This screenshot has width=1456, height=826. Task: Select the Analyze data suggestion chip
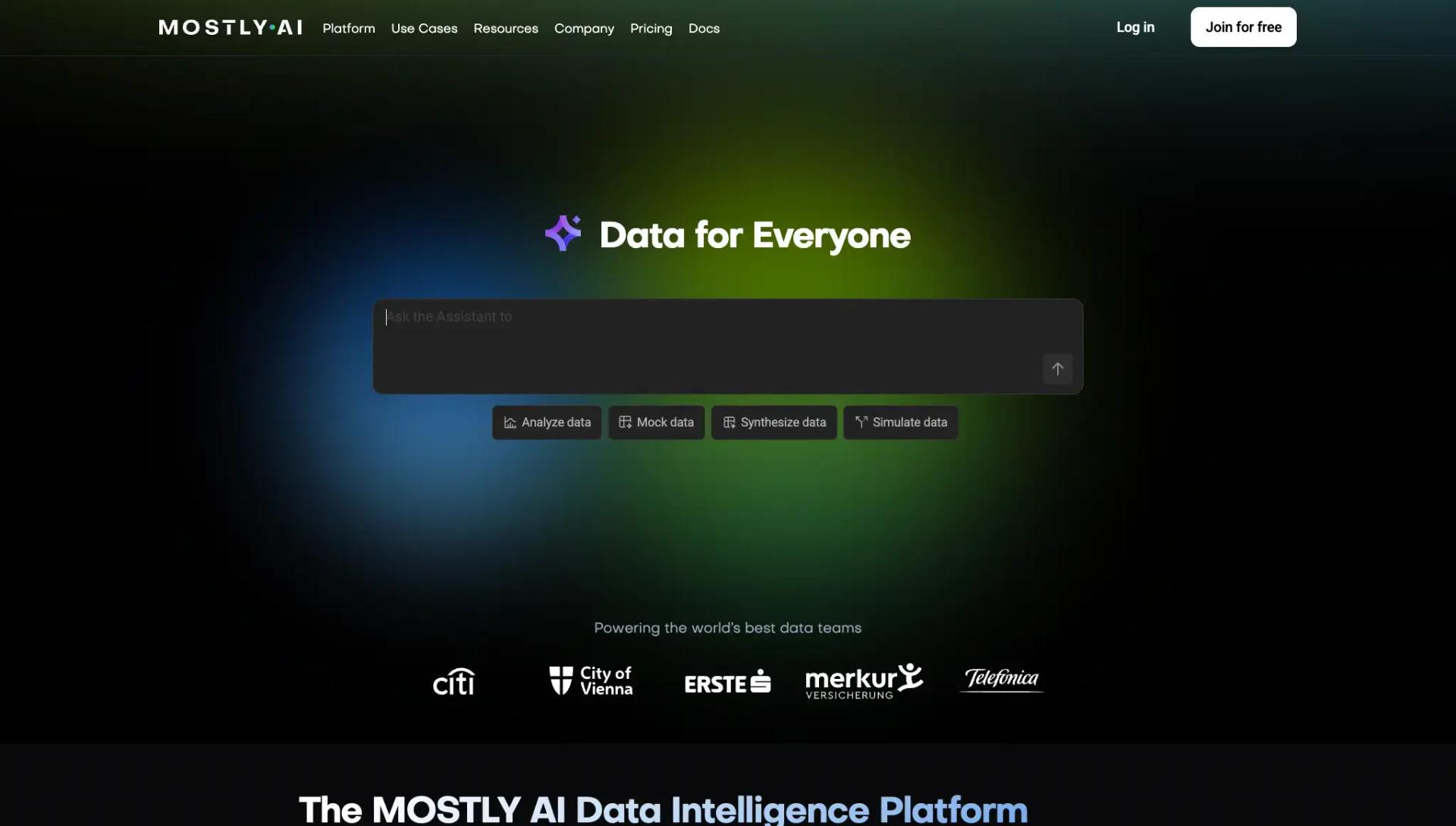tap(546, 422)
